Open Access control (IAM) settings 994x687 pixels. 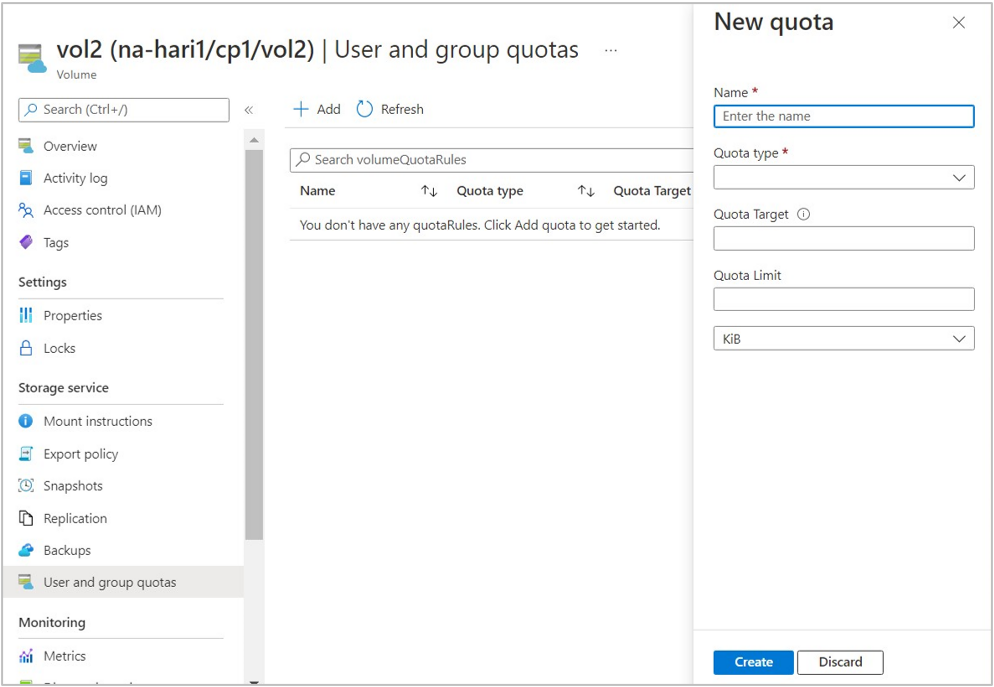click(100, 210)
